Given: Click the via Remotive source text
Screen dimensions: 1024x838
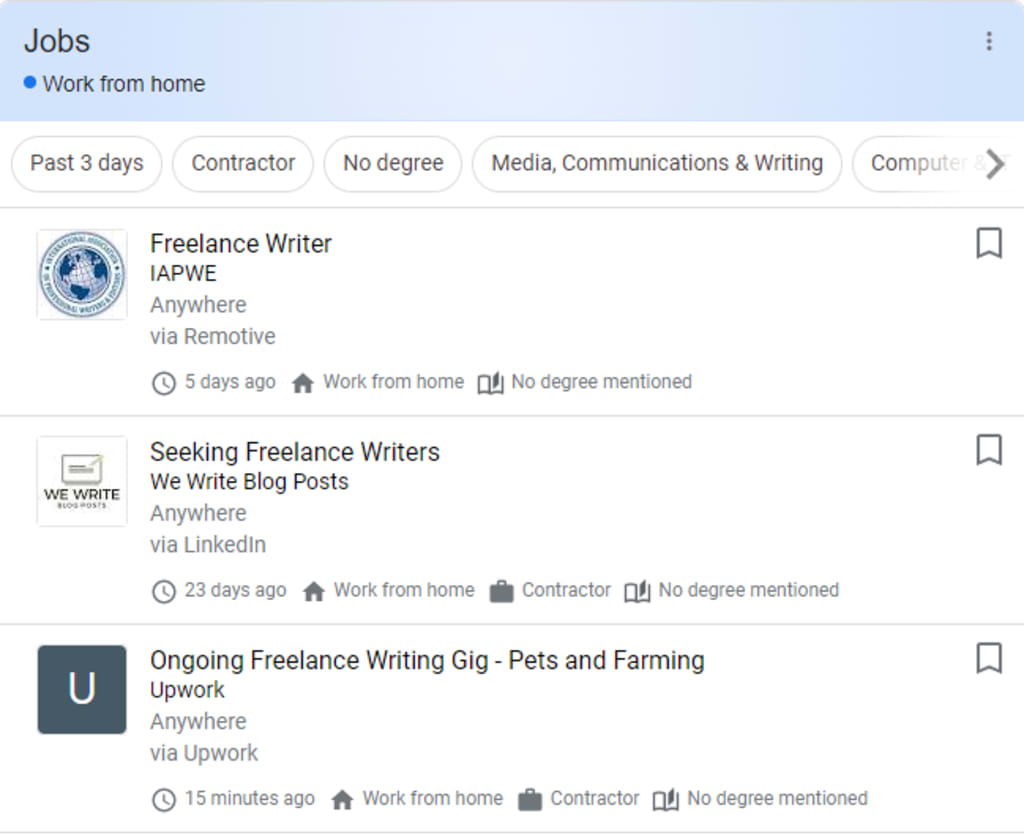Looking at the screenshot, I should point(212,336).
